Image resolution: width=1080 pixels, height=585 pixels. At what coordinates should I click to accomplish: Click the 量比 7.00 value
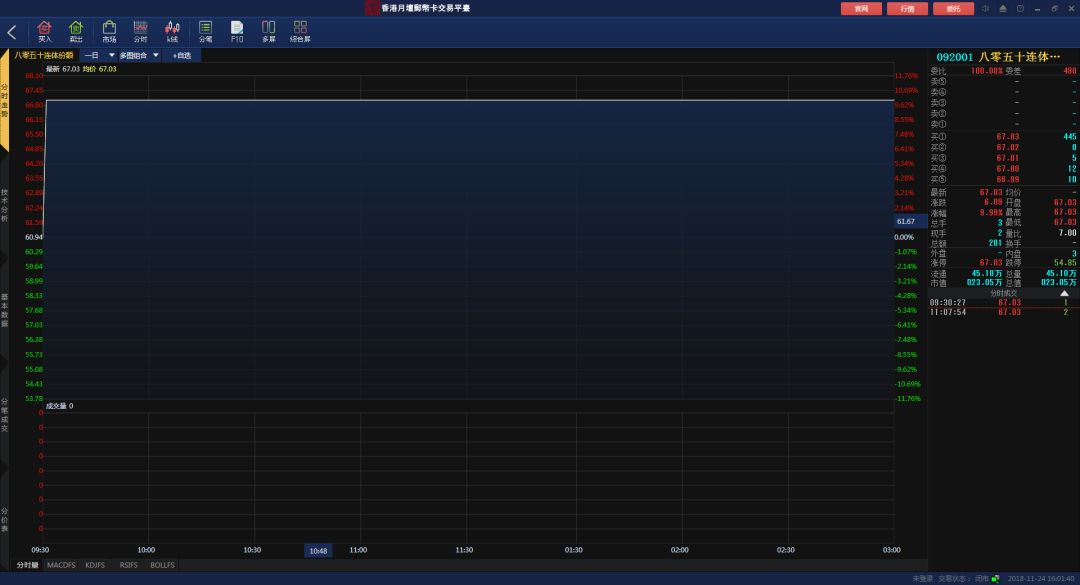(x=1068, y=233)
